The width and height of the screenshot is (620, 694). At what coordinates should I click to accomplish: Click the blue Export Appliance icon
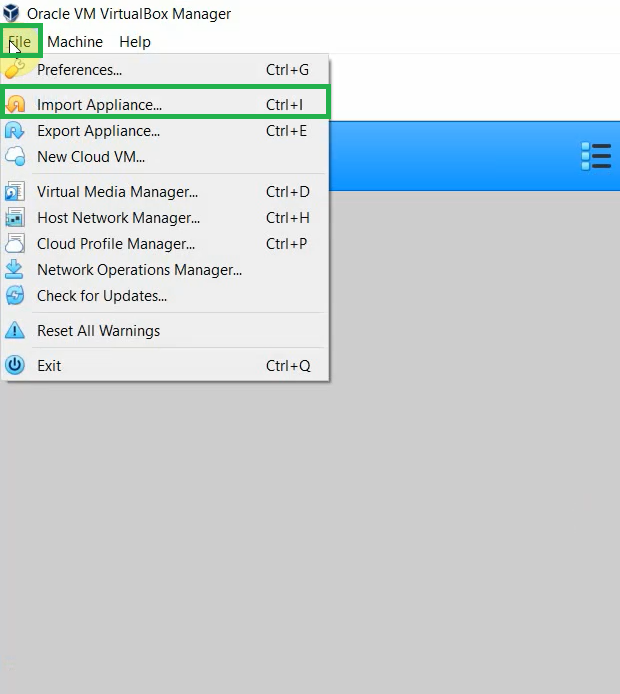[x=15, y=131]
